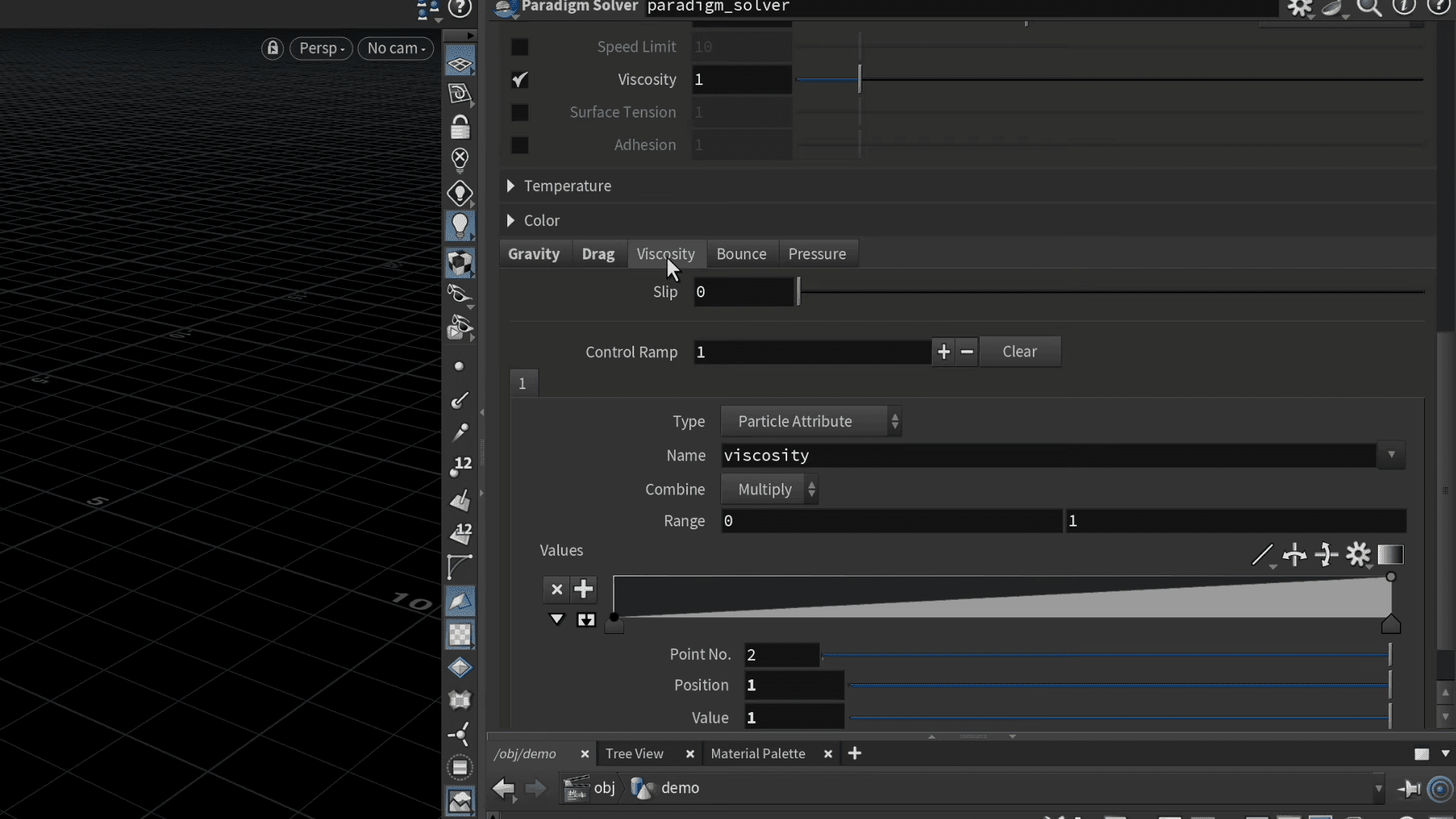Select the right ramp handle marker
This screenshot has width=1456, height=819.
tap(1391, 625)
